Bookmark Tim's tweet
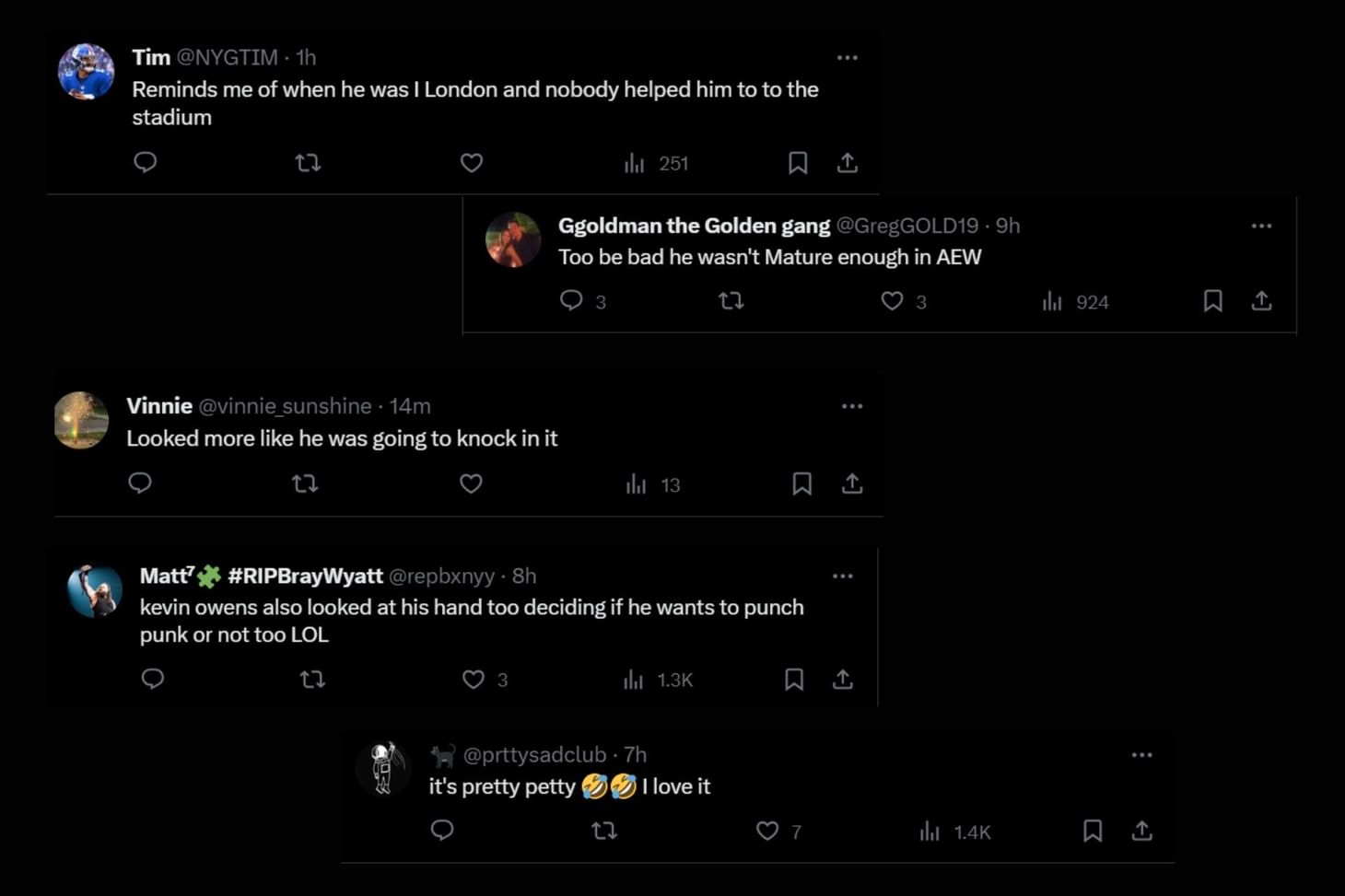This screenshot has height=896, width=1345. (x=798, y=163)
